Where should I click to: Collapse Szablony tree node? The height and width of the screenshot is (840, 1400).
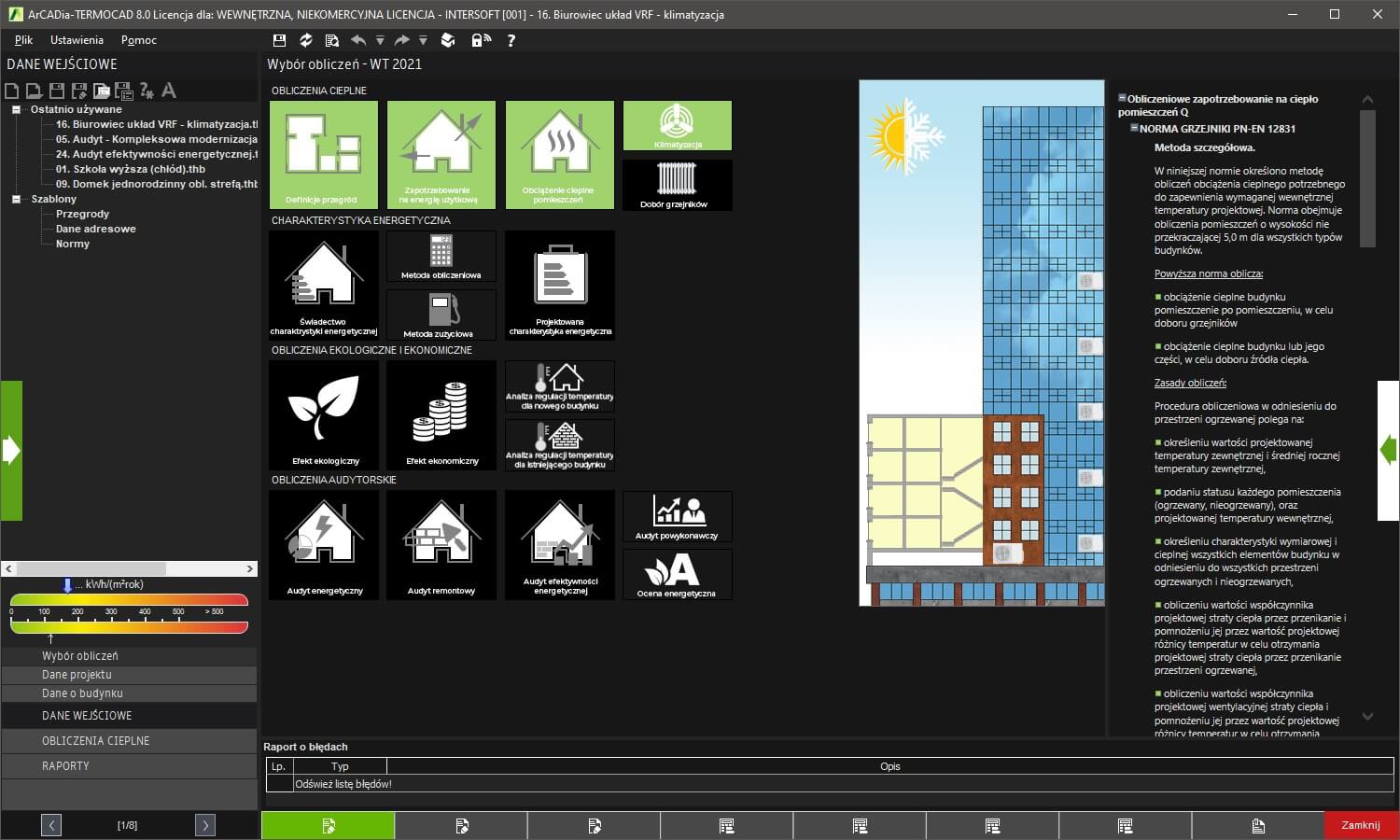[x=16, y=199]
